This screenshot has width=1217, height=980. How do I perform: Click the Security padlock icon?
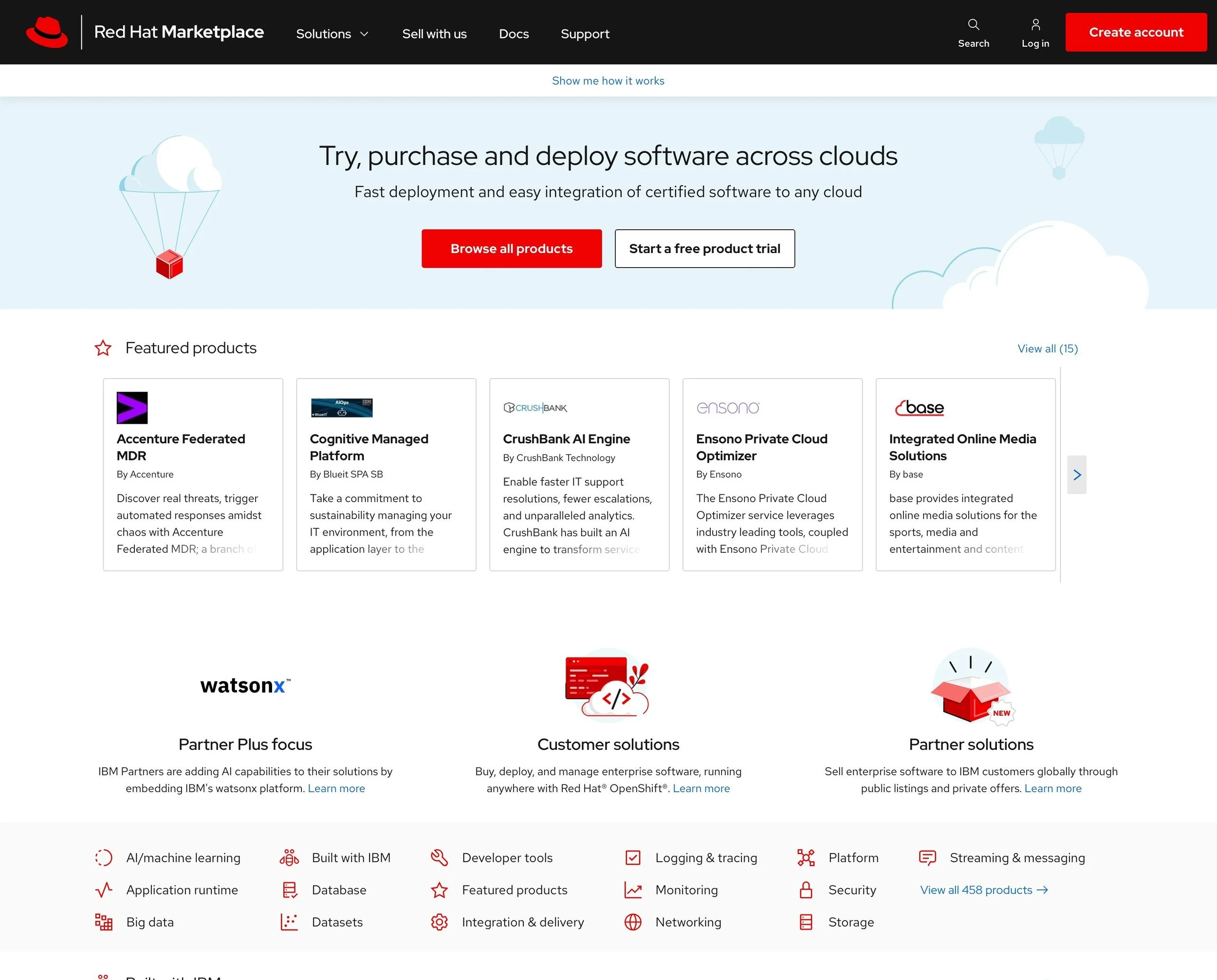click(x=806, y=889)
